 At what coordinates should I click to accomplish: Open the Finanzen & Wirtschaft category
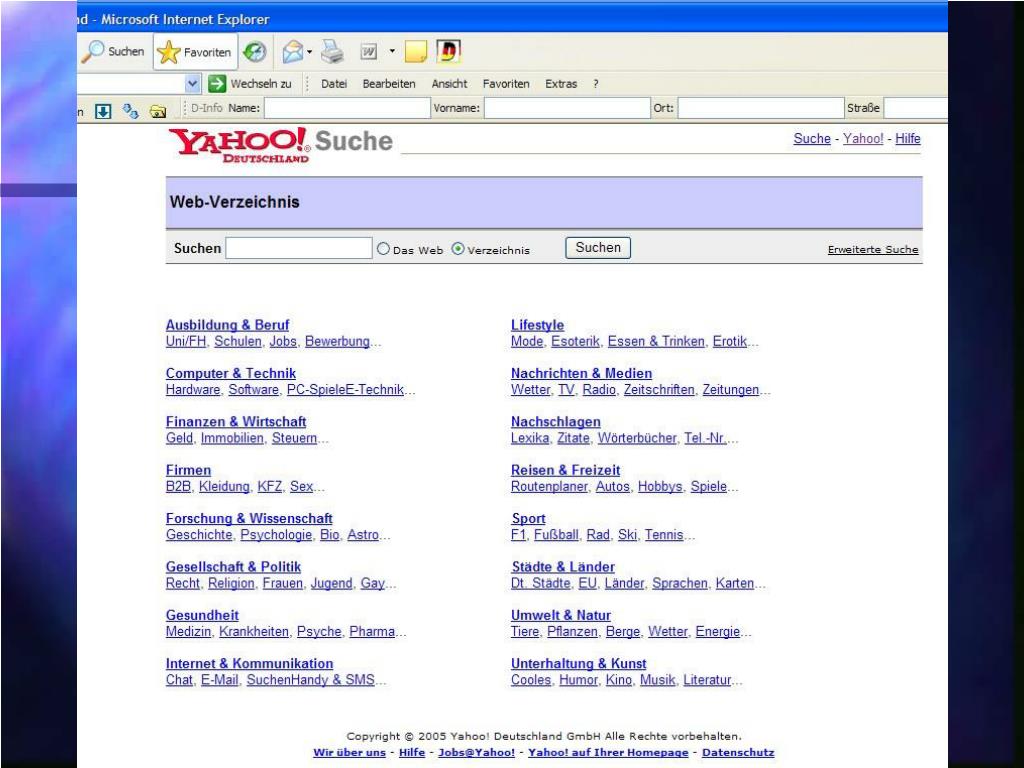[236, 421]
